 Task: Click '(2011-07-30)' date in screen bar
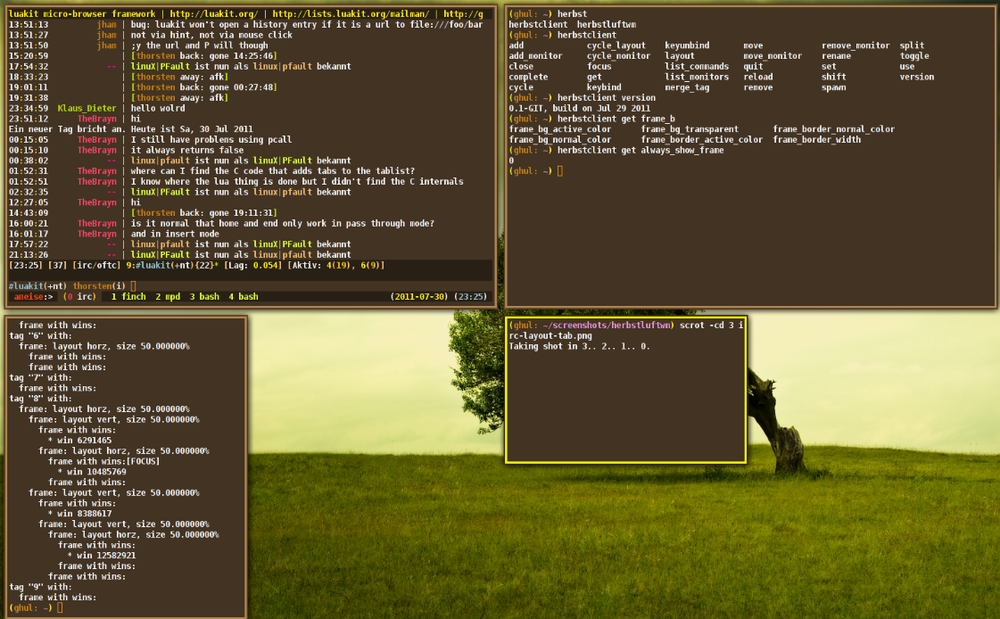419,296
